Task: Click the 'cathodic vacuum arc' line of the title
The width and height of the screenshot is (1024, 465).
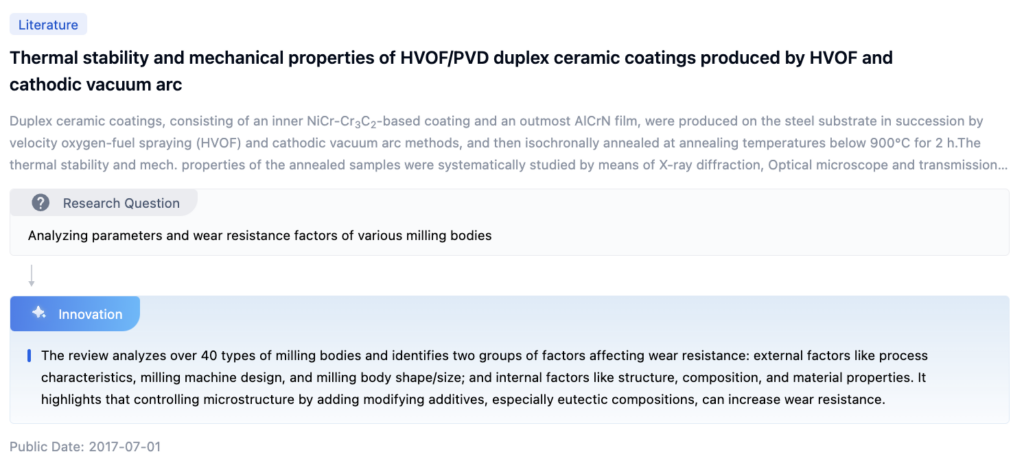Action: point(96,85)
